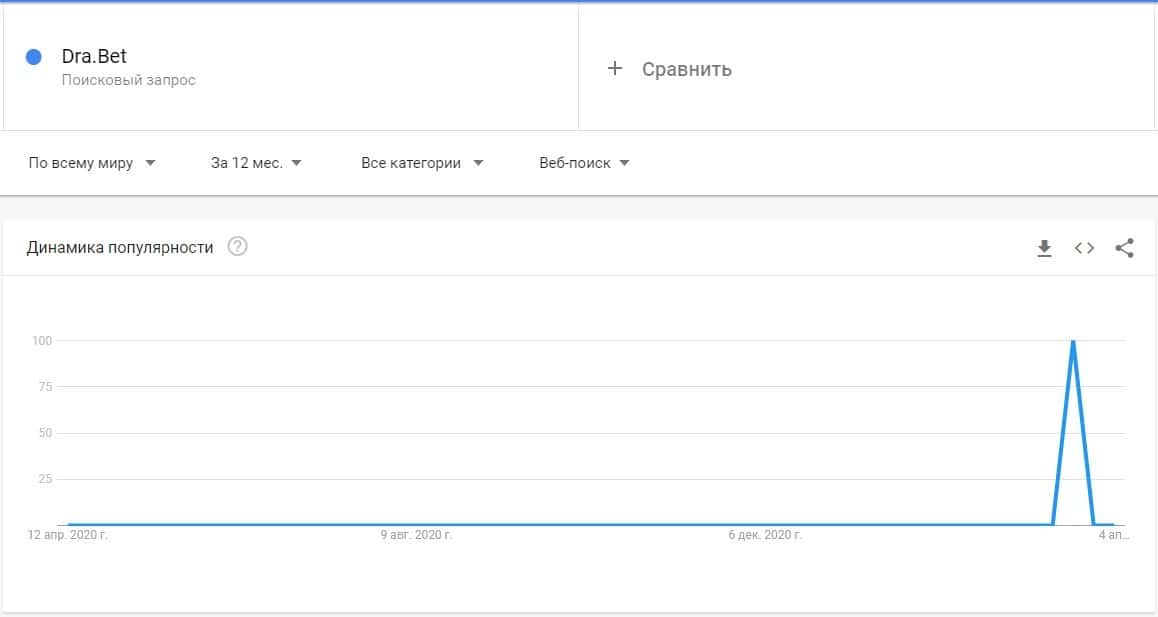1158x617 pixels.
Task: Open the embed code icon
Action: tap(1084, 248)
